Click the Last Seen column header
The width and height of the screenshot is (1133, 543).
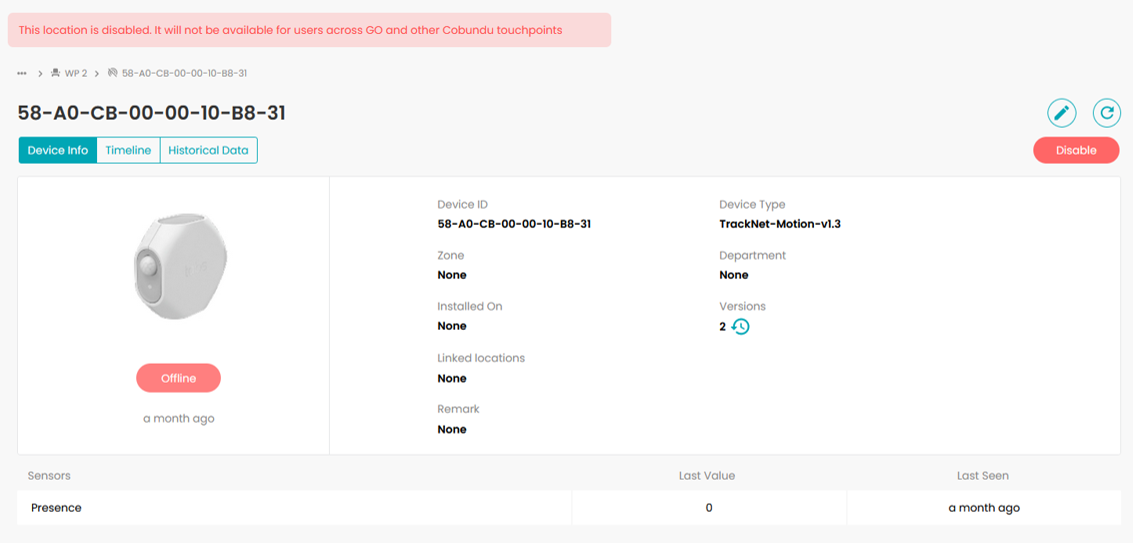983,475
